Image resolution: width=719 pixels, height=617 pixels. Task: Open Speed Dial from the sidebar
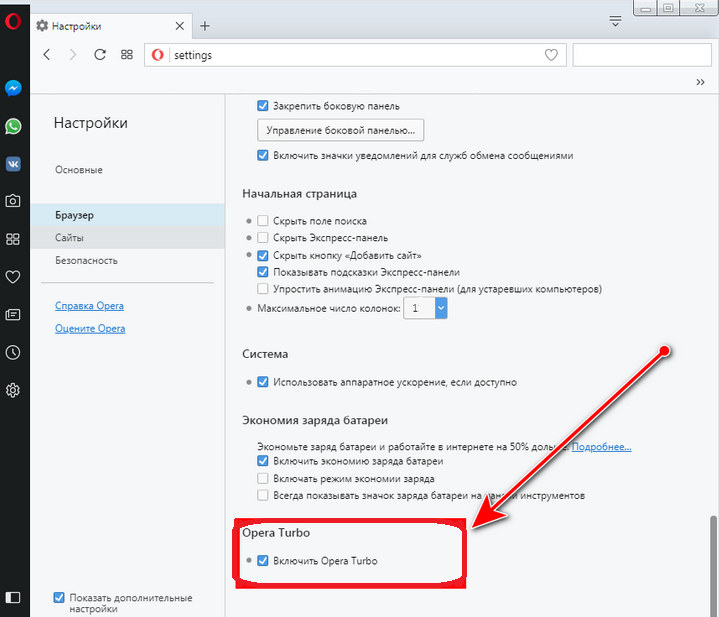coord(13,239)
